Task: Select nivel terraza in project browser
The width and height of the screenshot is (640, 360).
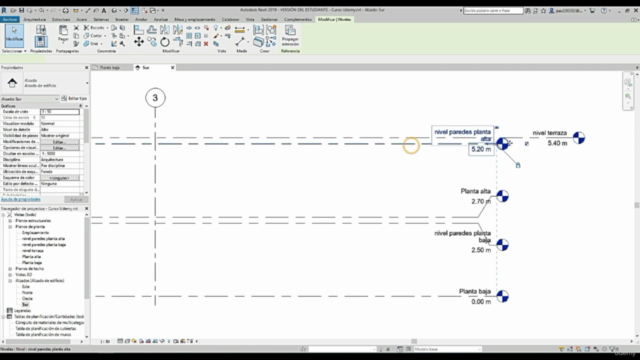Action: click(x=33, y=251)
